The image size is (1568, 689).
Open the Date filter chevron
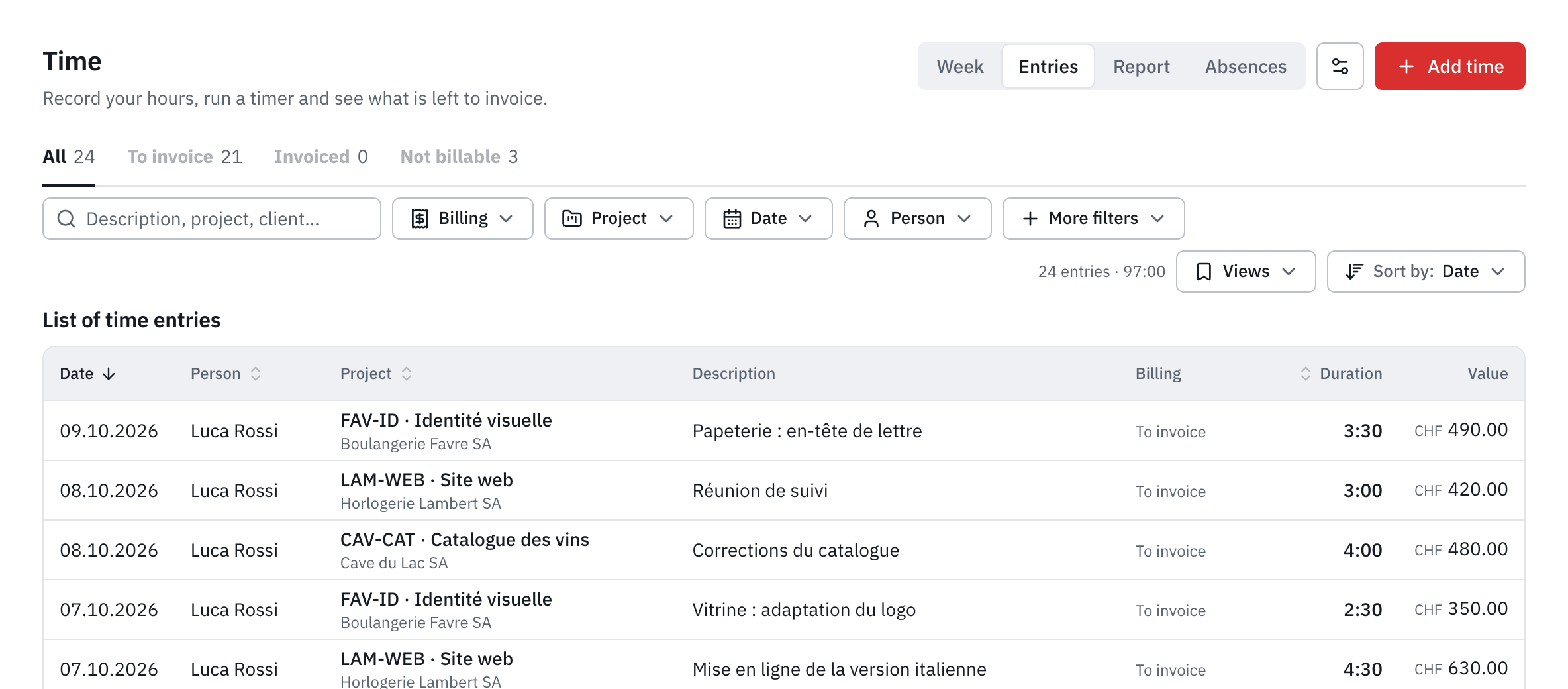click(805, 219)
